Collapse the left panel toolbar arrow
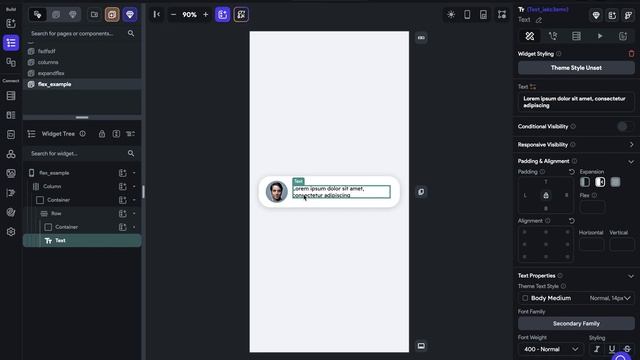 pyautogui.click(x=157, y=14)
